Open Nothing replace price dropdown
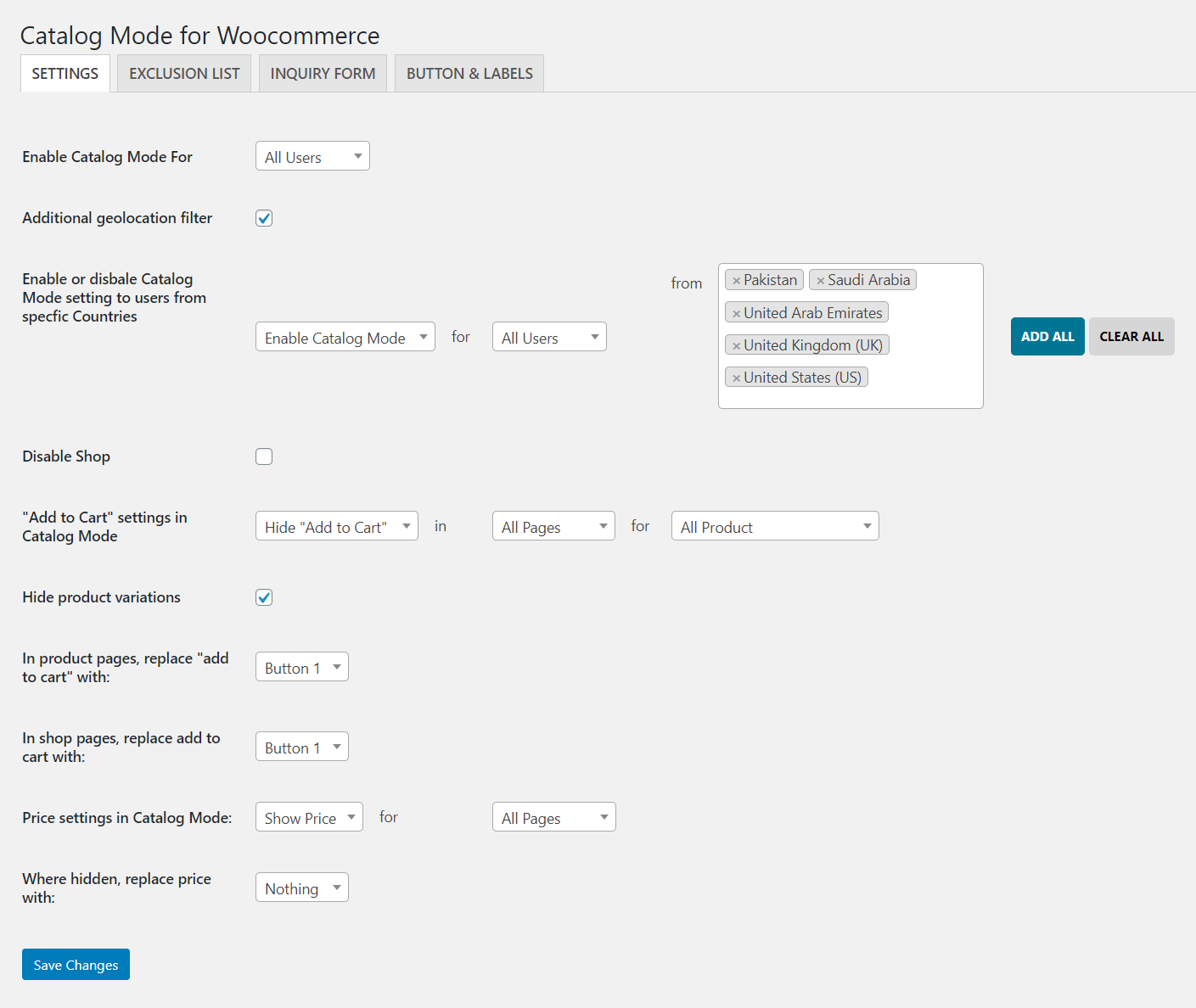Screen dimensions: 1196x1008 pyautogui.click(x=302, y=888)
